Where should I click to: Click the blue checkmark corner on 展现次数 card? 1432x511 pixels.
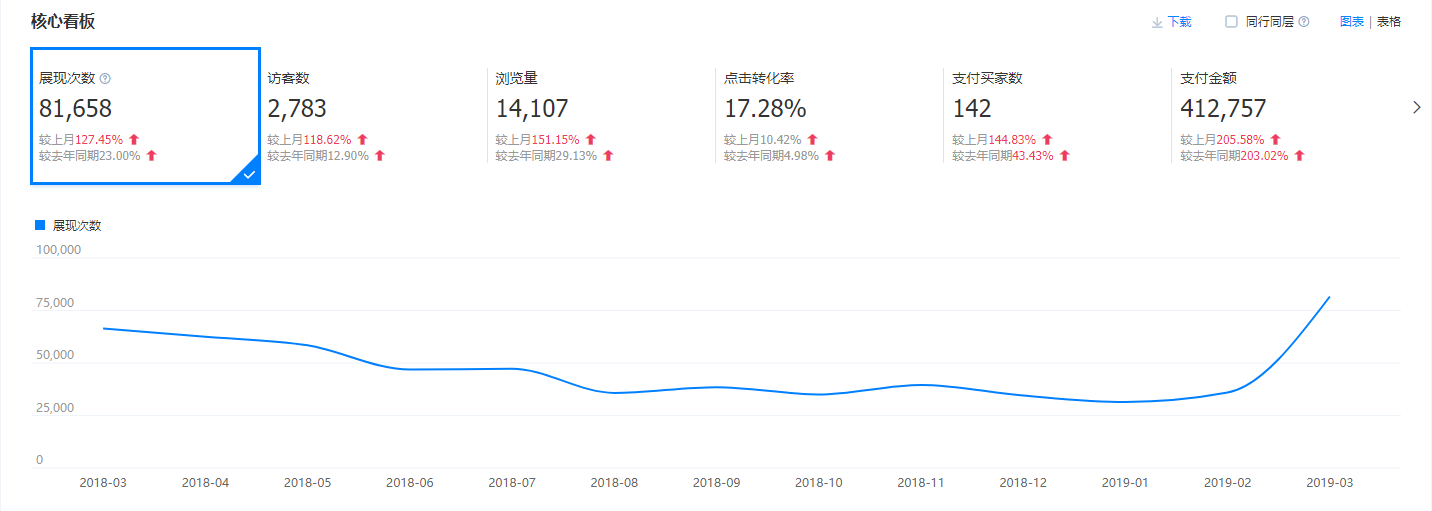click(x=248, y=174)
